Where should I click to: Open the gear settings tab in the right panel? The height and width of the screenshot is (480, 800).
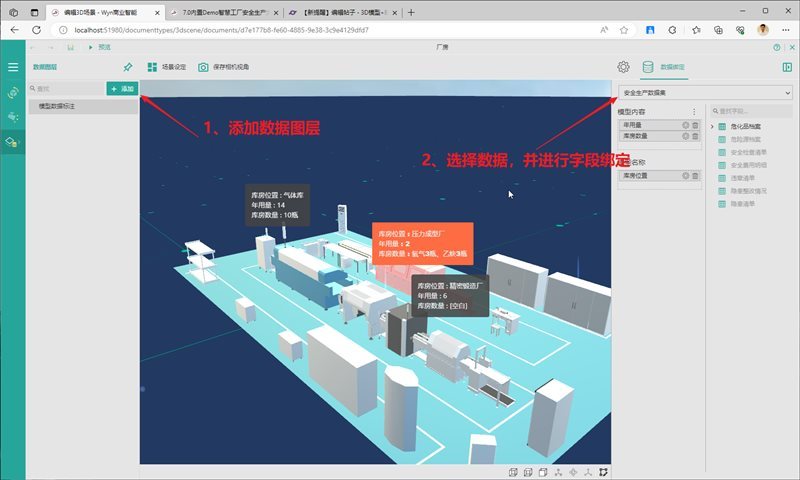tap(623, 67)
